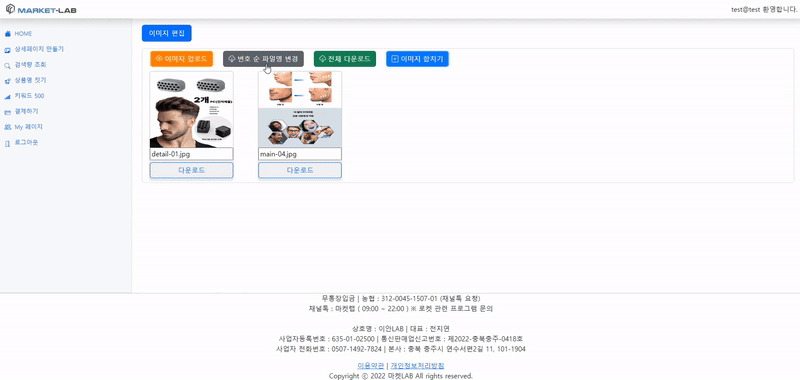Click the 키워드 500 chart icon
The height and width of the screenshot is (380, 800).
click(8, 96)
